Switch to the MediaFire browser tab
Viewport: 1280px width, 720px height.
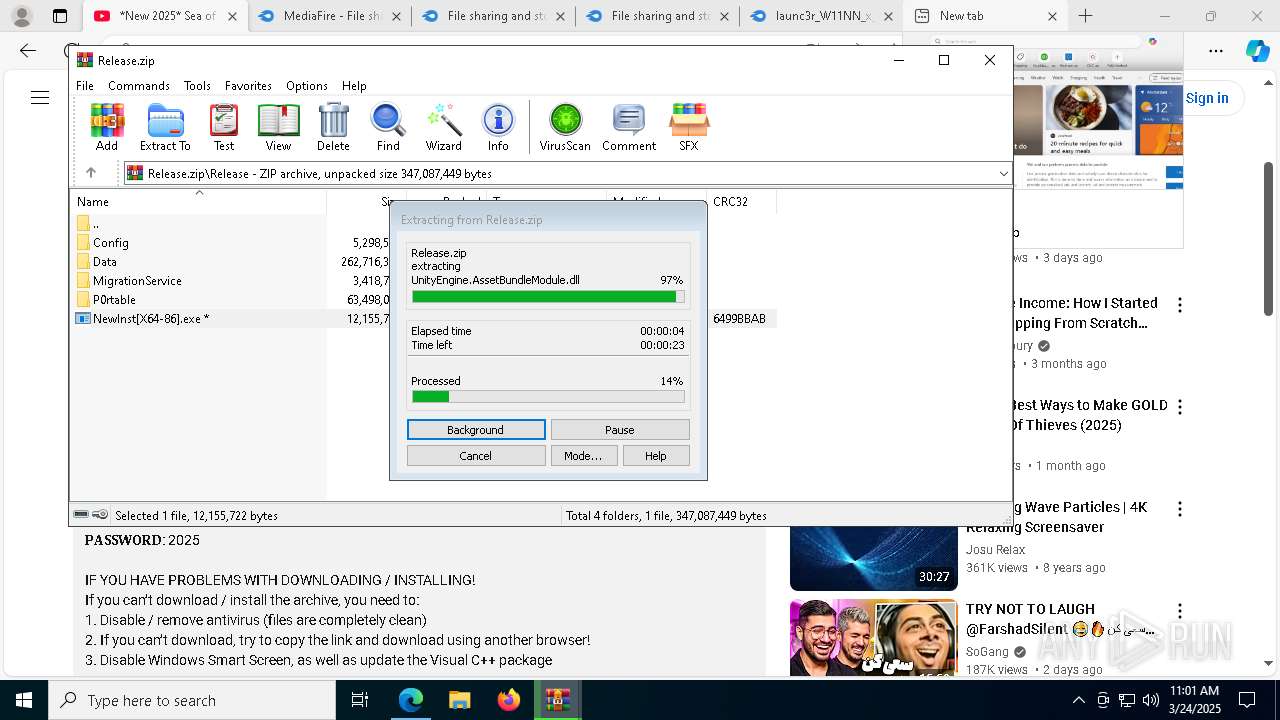pyautogui.click(x=329, y=16)
